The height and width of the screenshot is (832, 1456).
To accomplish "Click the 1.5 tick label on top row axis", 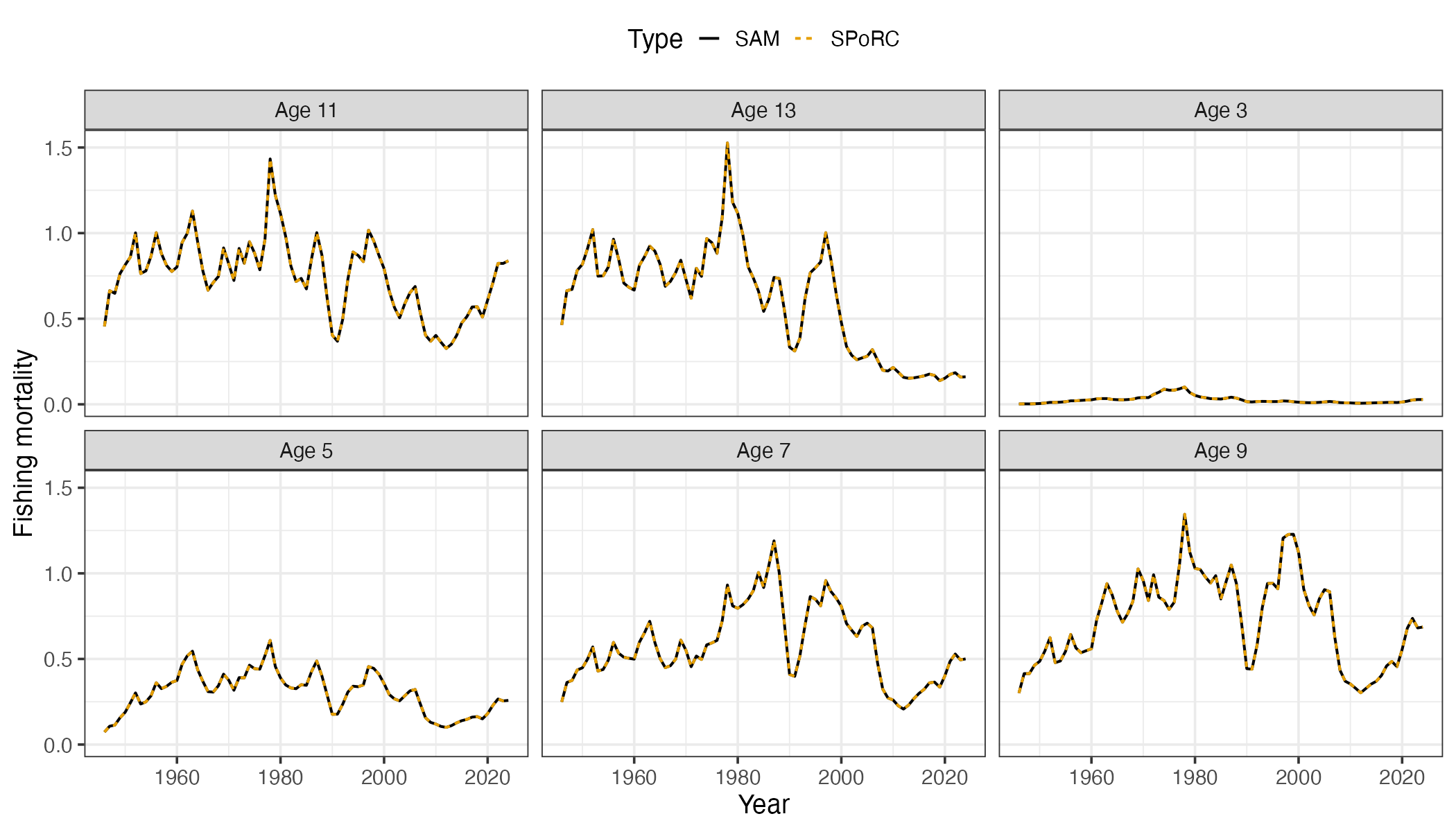I will [58, 148].
